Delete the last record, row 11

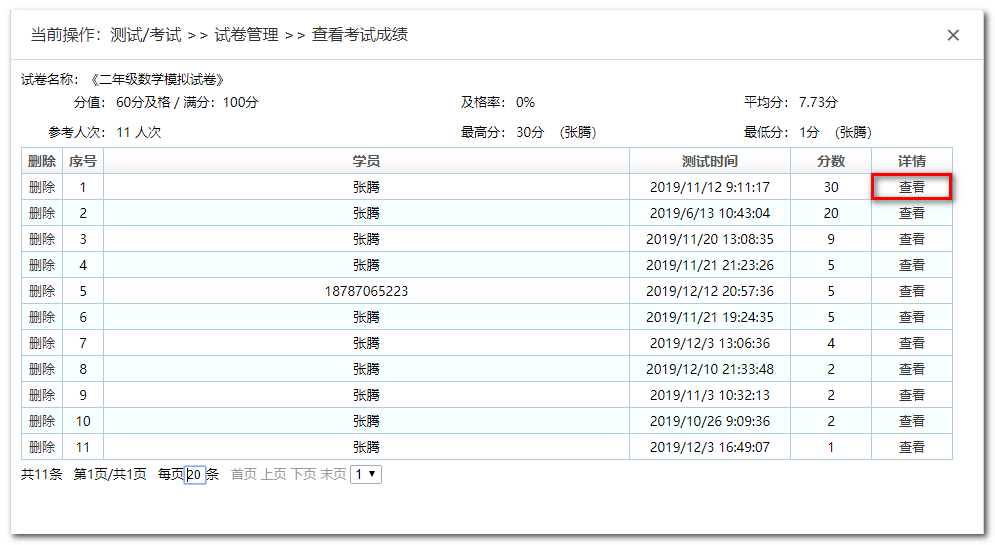tap(42, 447)
